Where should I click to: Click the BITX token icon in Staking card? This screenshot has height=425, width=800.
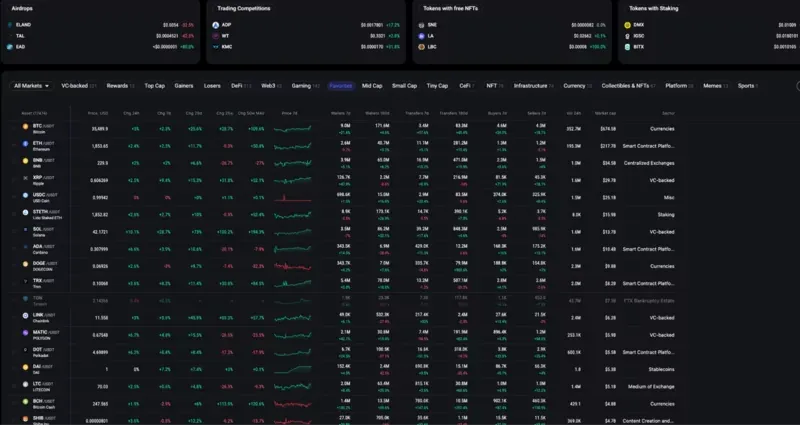point(628,47)
